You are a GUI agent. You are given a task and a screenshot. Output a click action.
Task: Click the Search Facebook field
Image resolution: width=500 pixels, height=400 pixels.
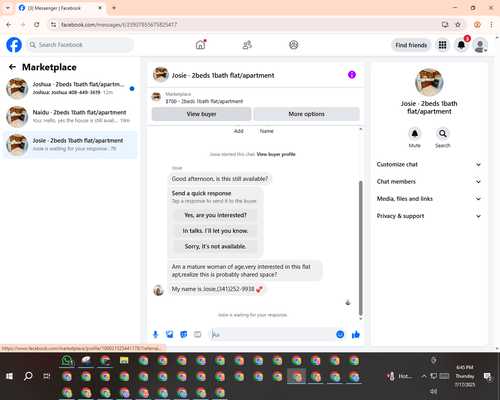(80, 45)
